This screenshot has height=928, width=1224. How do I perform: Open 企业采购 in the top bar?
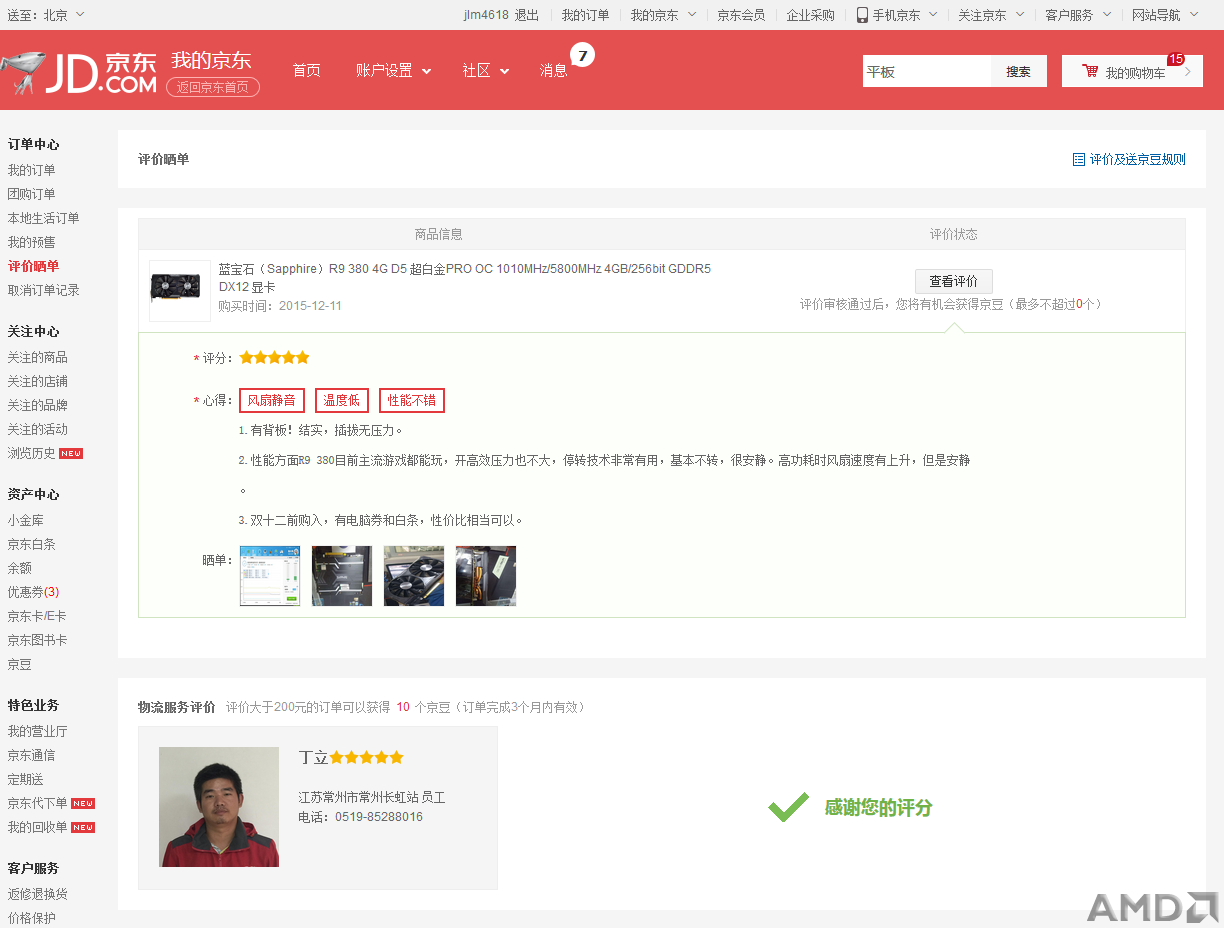(x=810, y=15)
